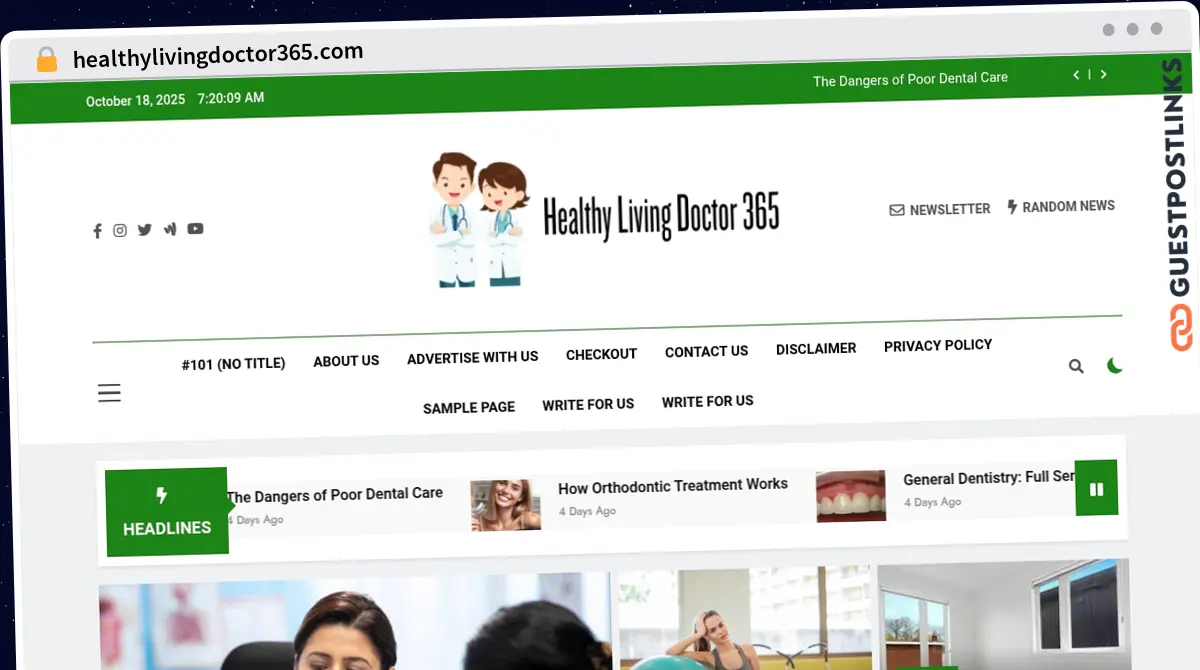
Task: Open the woman exercising featured image
Action: click(744, 617)
